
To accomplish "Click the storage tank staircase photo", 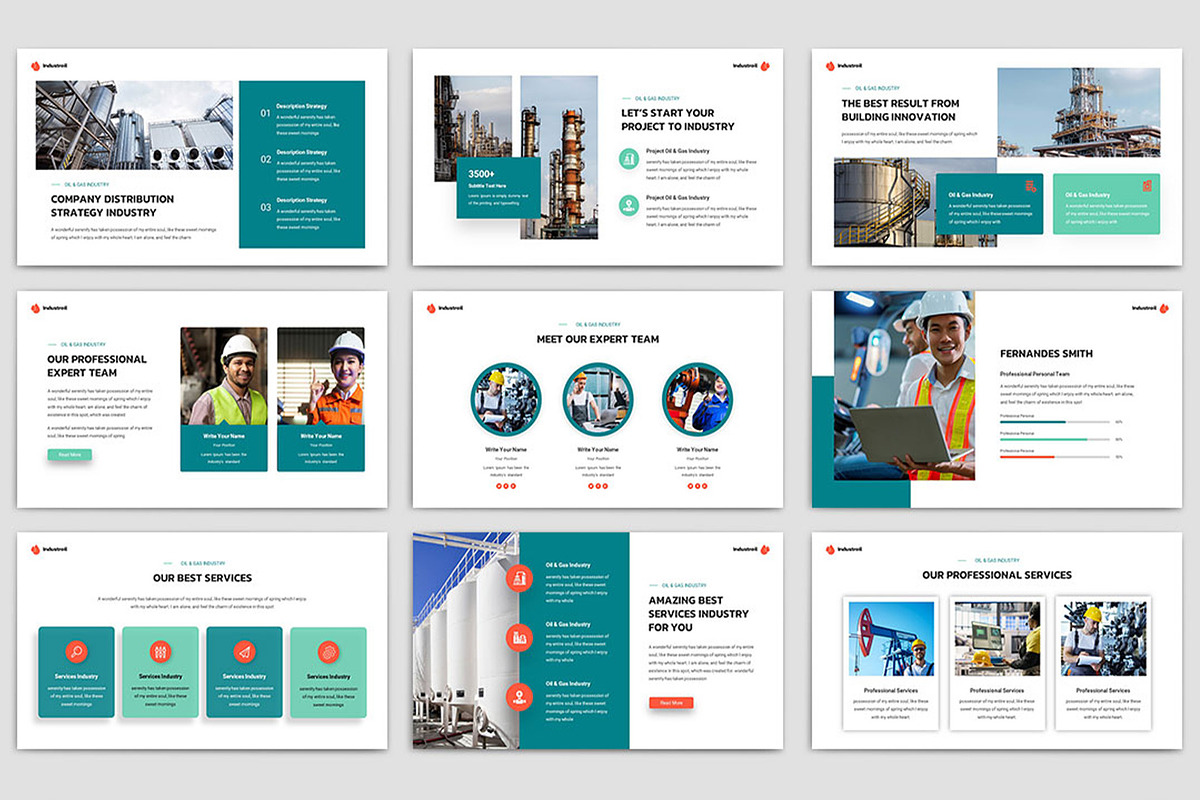I will (x=916, y=202).
